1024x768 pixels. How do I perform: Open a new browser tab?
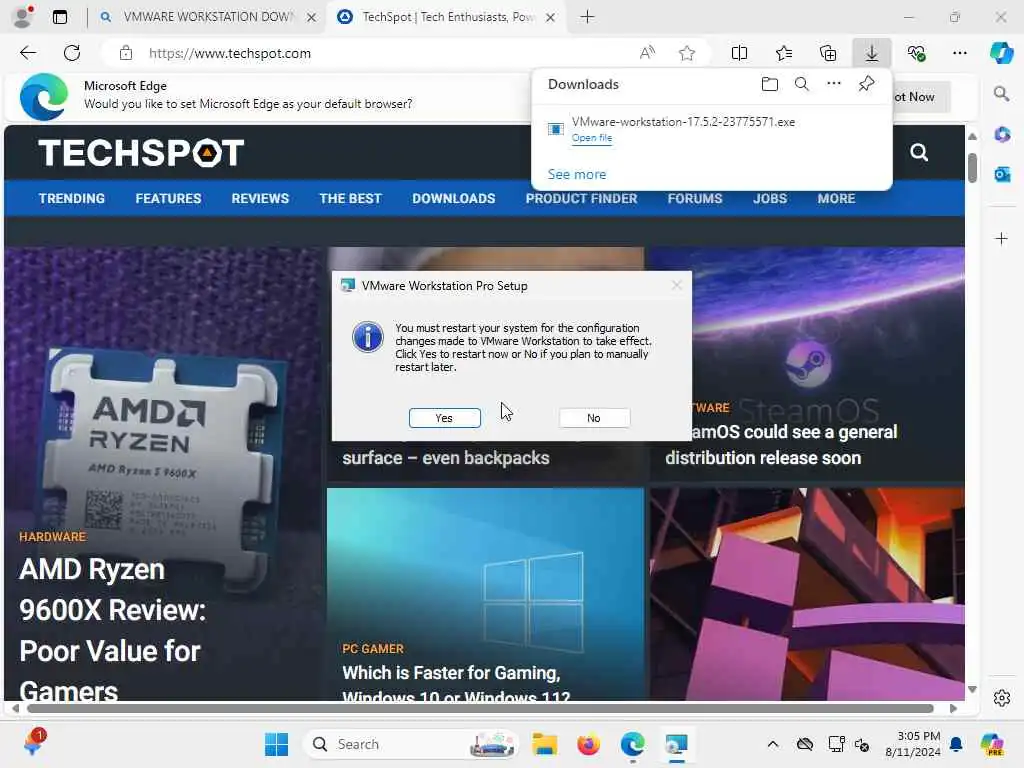tap(587, 17)
